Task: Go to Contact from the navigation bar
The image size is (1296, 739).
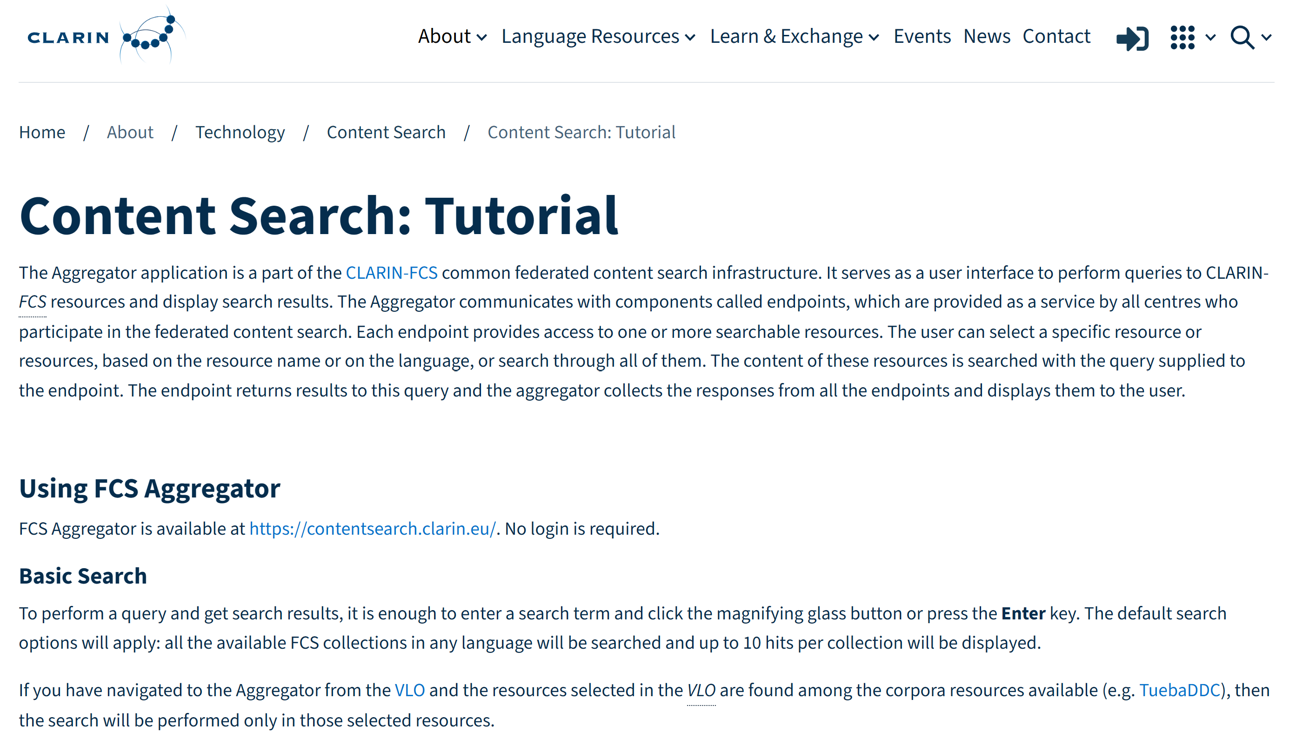Action: click(x=1056, y=36)
